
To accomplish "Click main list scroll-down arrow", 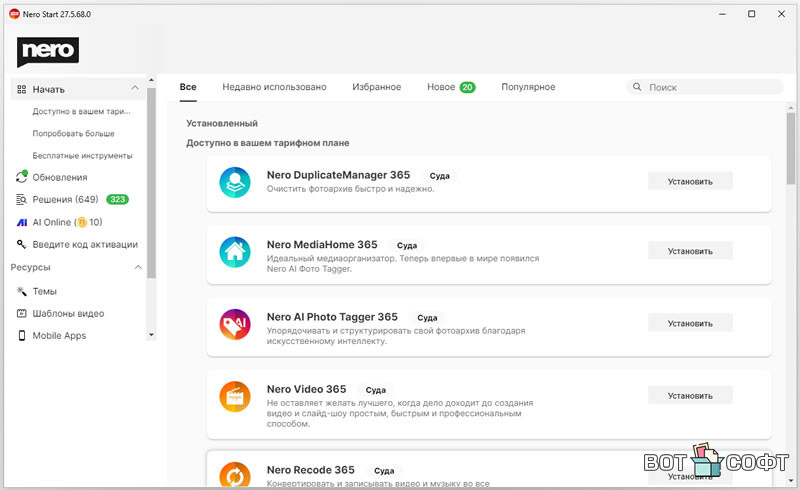I will click(790, 481).
